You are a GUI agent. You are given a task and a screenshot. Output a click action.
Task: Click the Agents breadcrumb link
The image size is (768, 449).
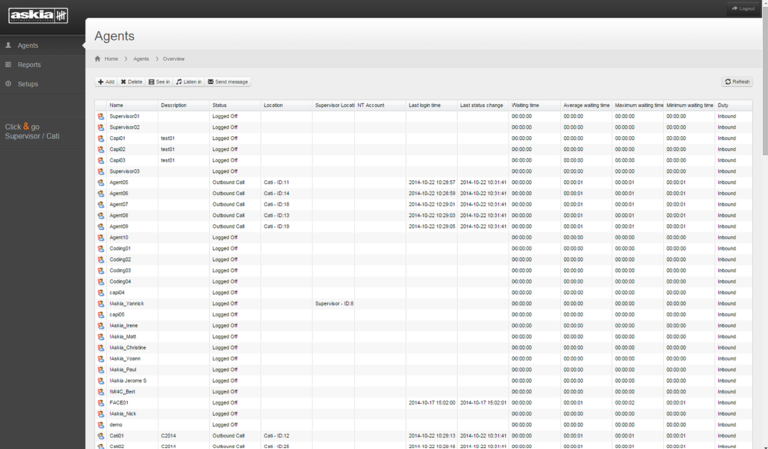(141, 59)
